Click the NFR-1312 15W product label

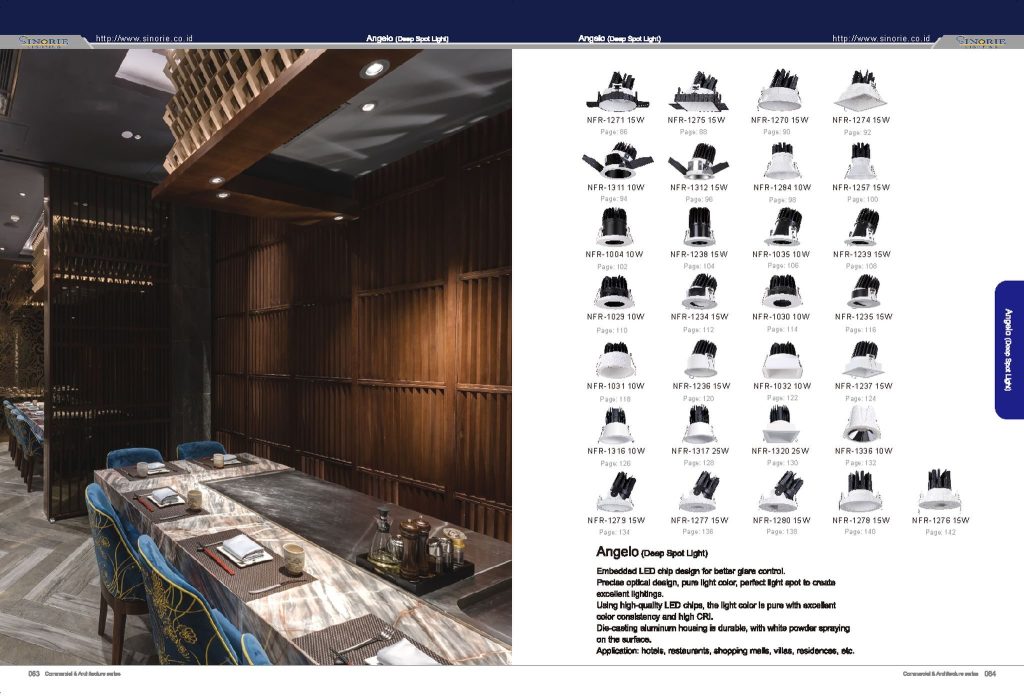click(698, 187)
